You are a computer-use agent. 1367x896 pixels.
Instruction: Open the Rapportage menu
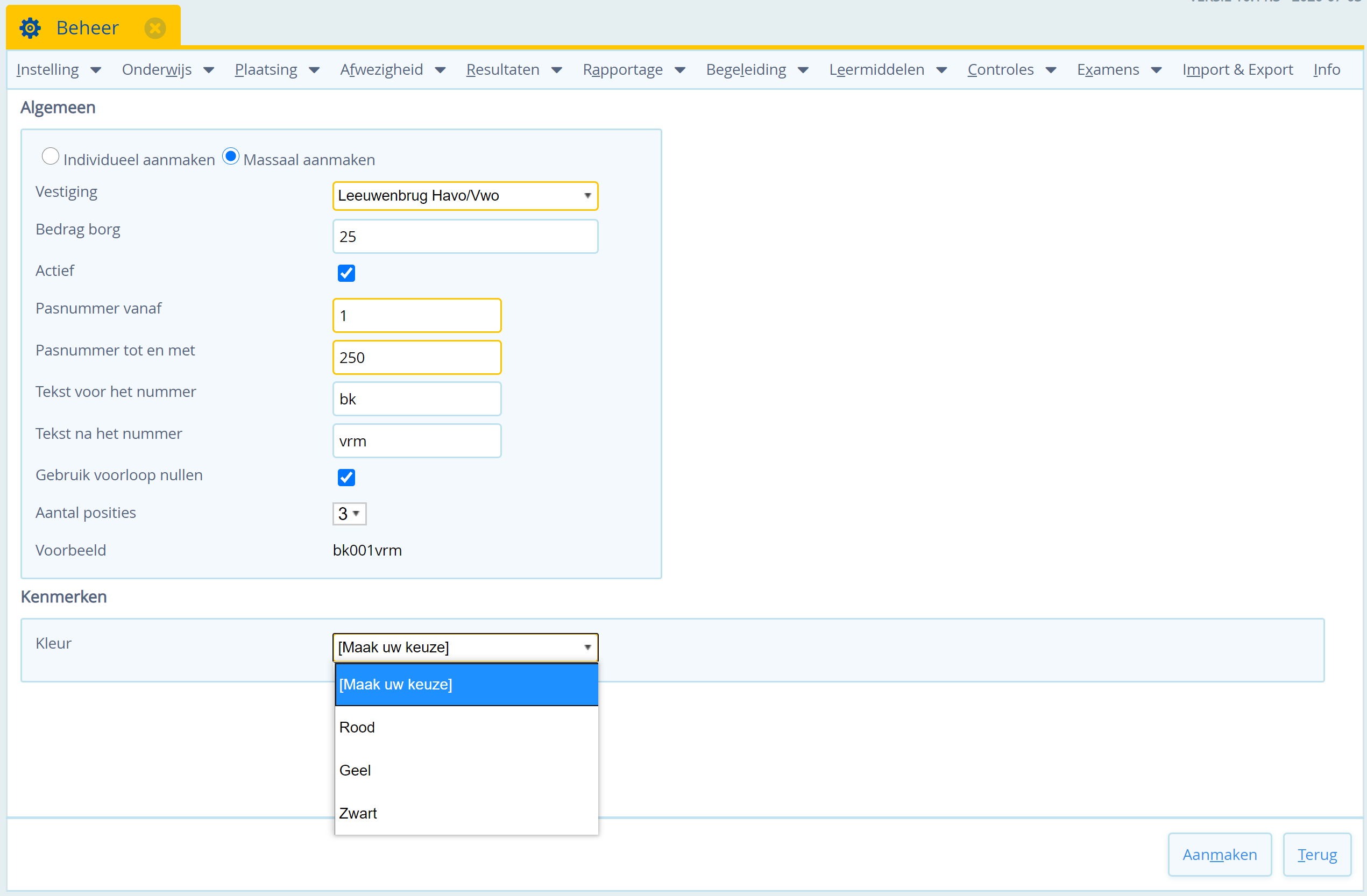pos(634,69)
